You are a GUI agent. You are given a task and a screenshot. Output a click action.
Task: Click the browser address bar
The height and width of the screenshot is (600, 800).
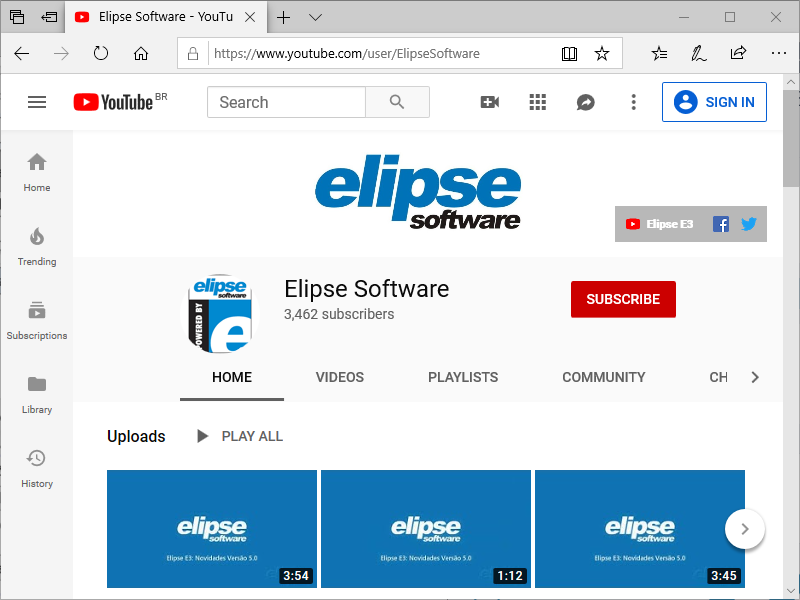tap(380, 52)
